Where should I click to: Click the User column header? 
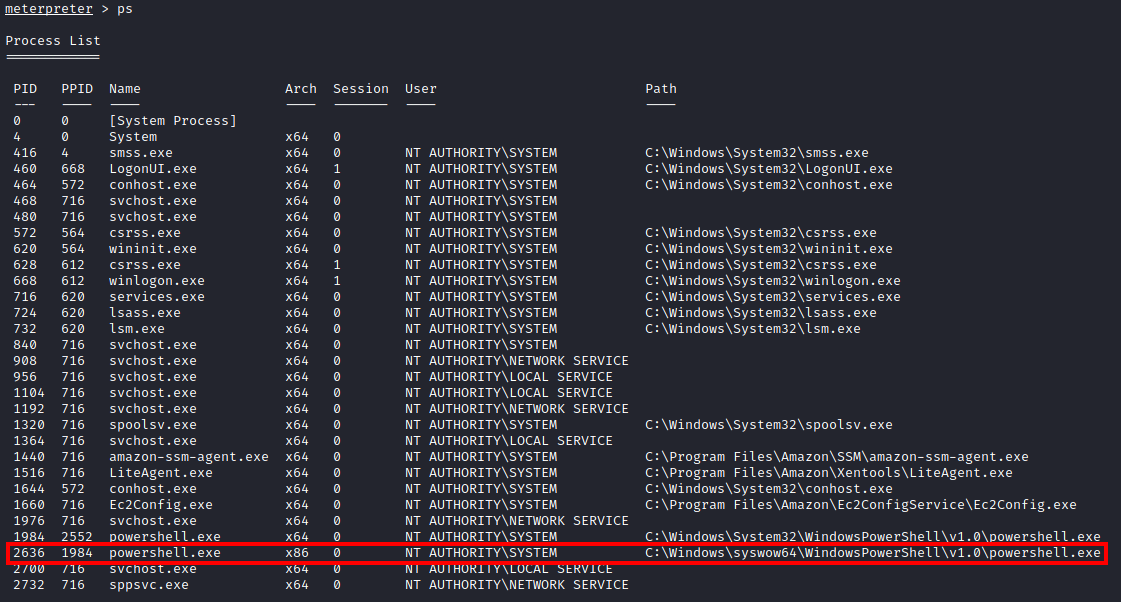click(x=420, y=89)
